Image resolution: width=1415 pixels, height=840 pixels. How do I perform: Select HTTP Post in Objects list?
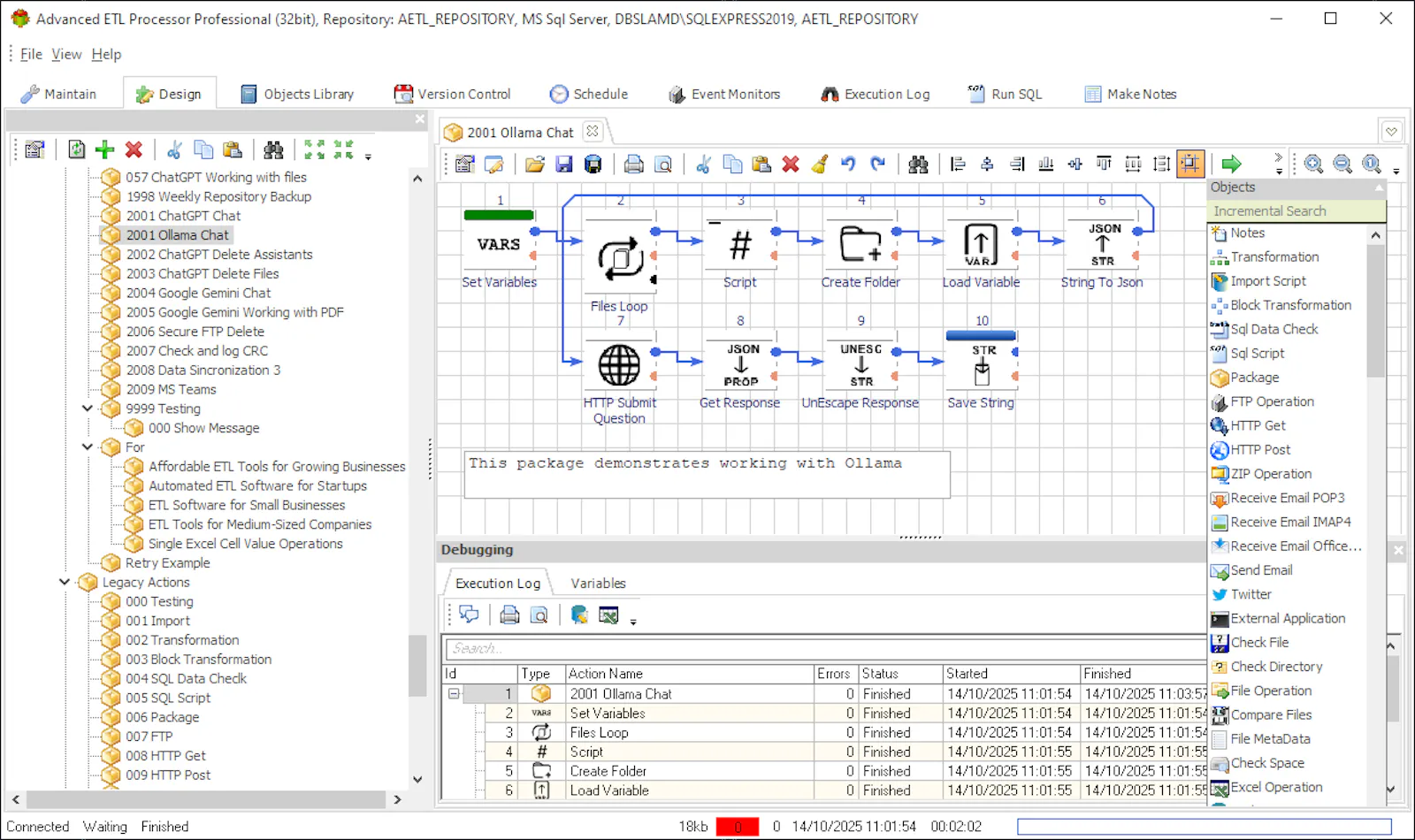1260,450
